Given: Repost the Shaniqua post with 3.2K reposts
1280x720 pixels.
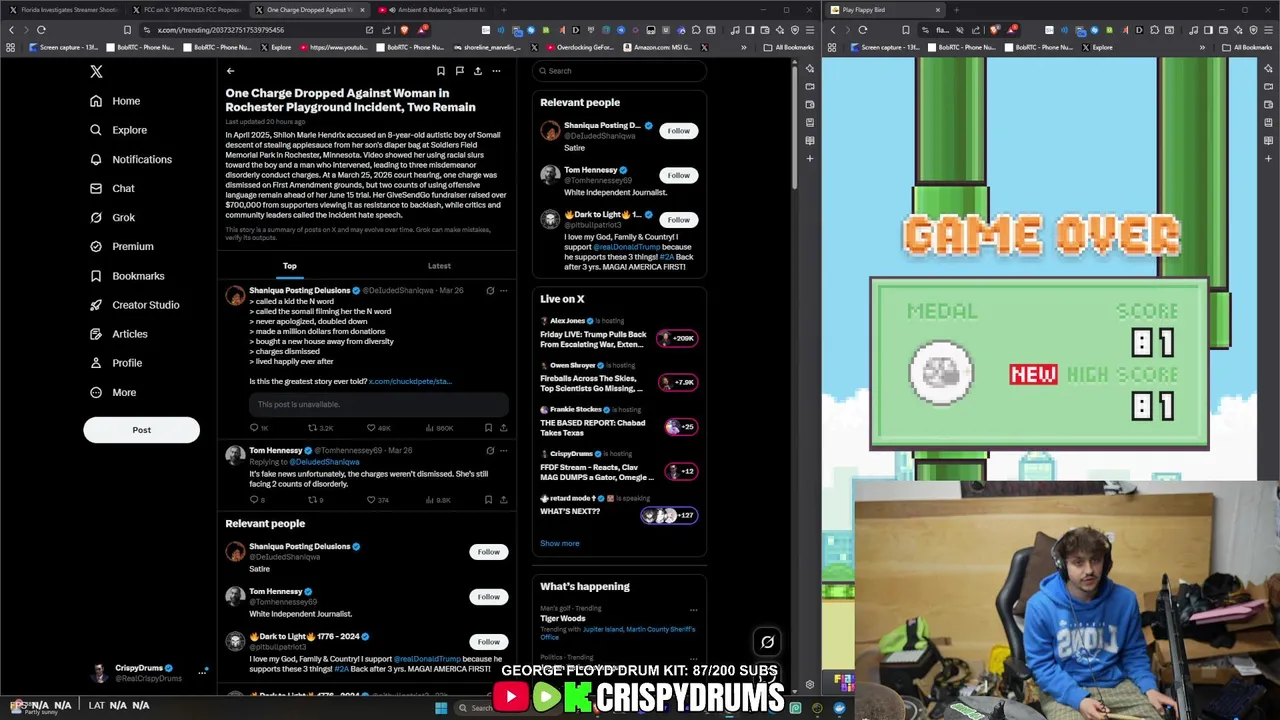Looking at the screenshot, I should click(320, 428).
